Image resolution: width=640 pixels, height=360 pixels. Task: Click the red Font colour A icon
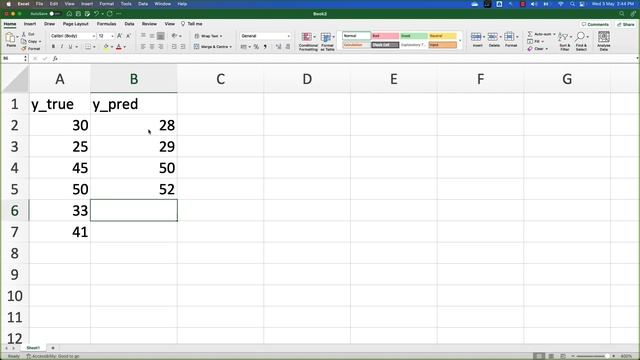(119, 47)
